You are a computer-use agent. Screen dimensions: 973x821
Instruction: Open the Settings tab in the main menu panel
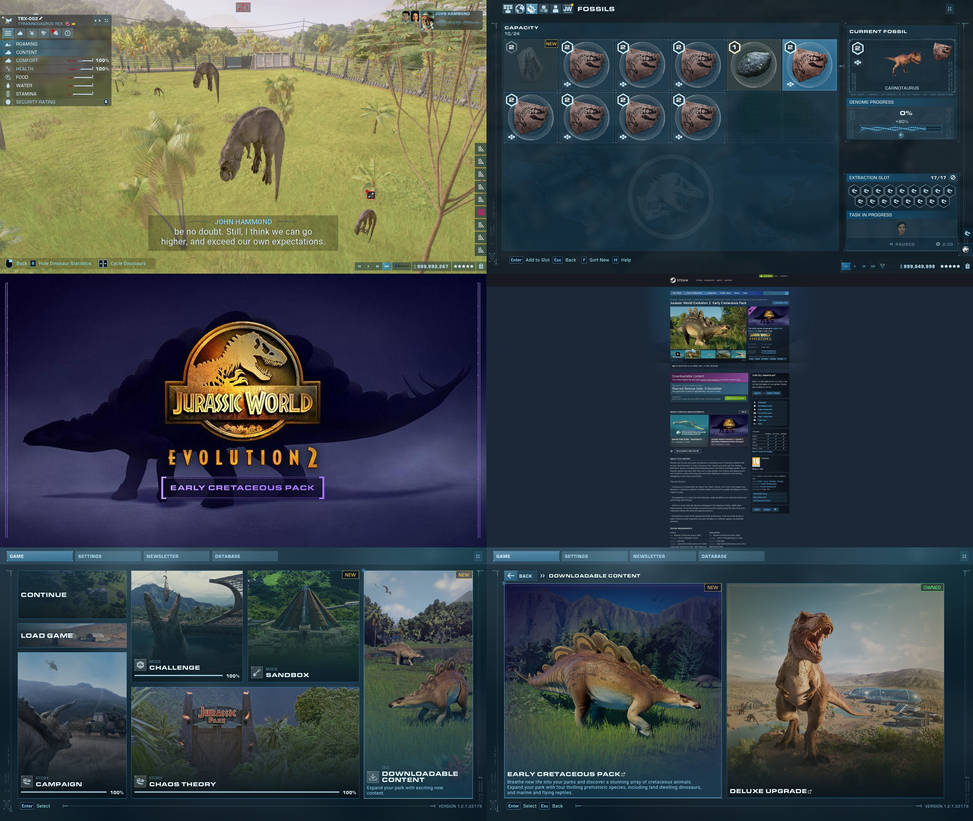coord(107,556)
